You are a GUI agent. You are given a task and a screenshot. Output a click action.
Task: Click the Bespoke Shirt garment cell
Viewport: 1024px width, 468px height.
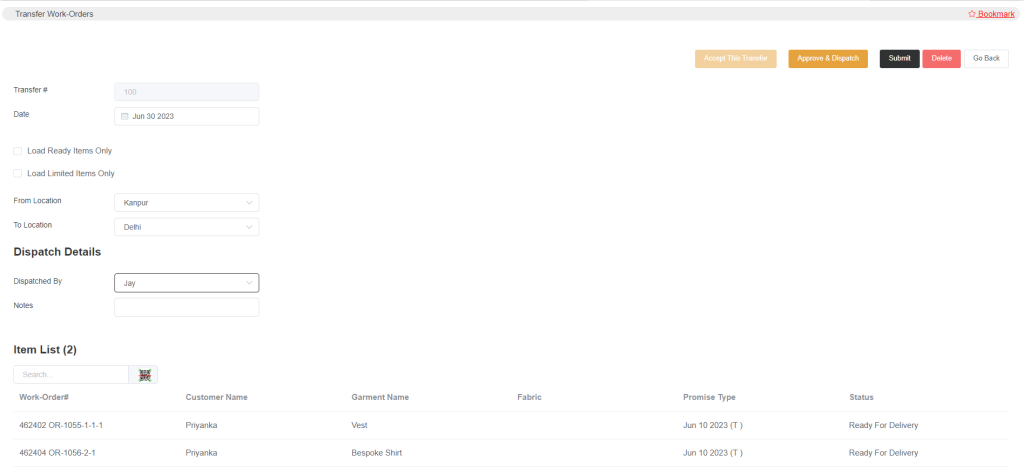pyautogui.click(x=377, y=453)
